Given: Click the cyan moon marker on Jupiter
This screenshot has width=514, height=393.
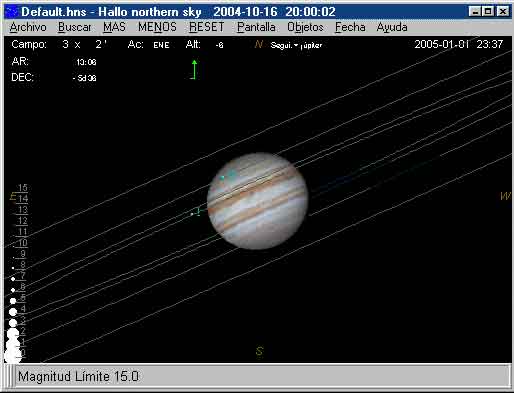Looking at the screenshot, I should [228, 175].
